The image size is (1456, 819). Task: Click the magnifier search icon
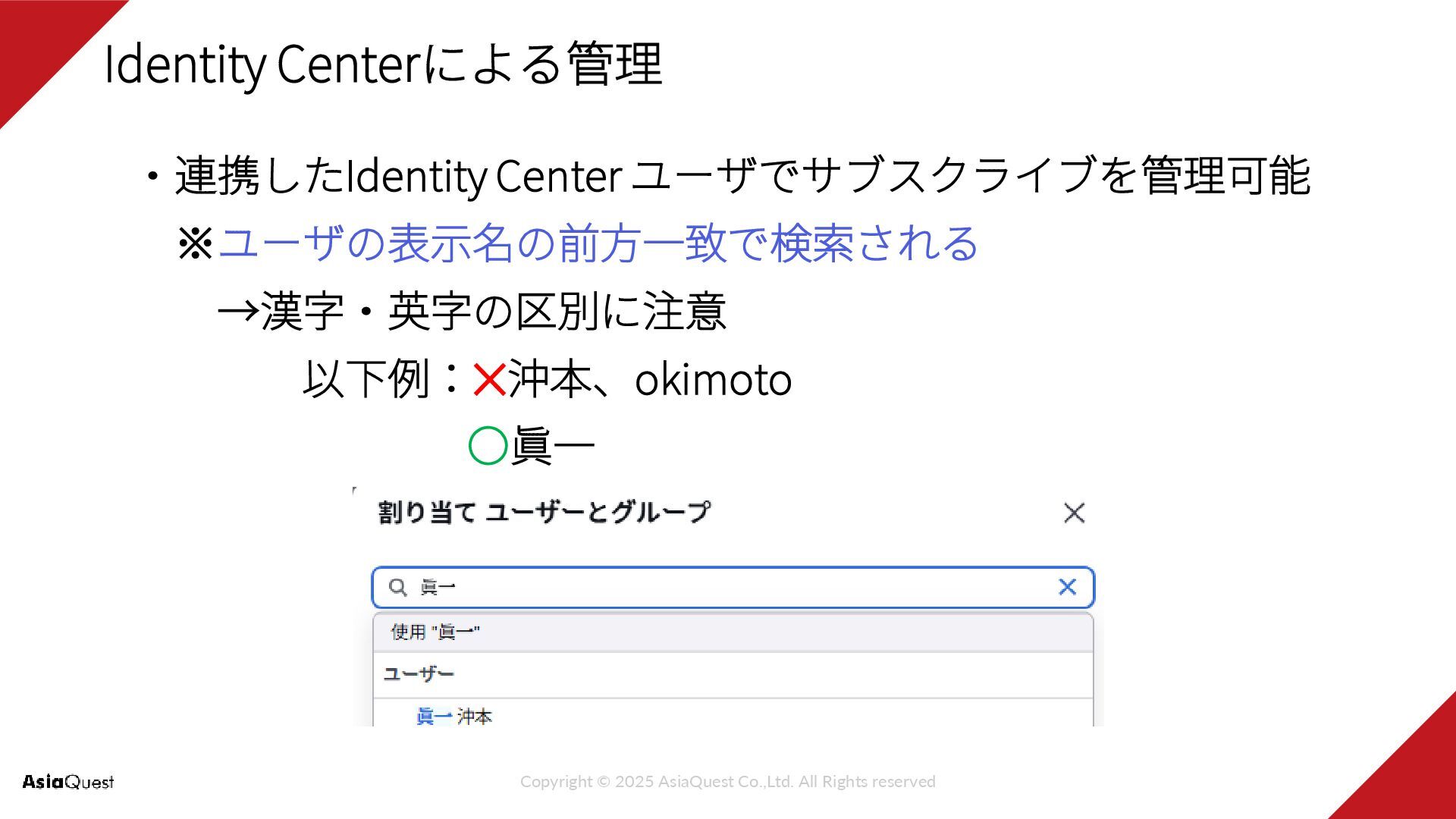pyautogui.click(x=397, y=587)
